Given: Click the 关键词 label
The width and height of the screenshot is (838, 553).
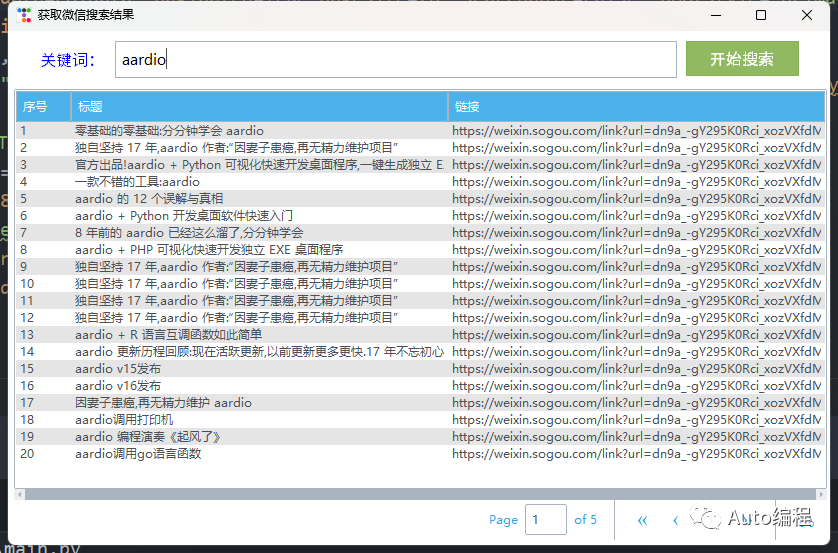Looking at the screenshot, I should 68,60.
